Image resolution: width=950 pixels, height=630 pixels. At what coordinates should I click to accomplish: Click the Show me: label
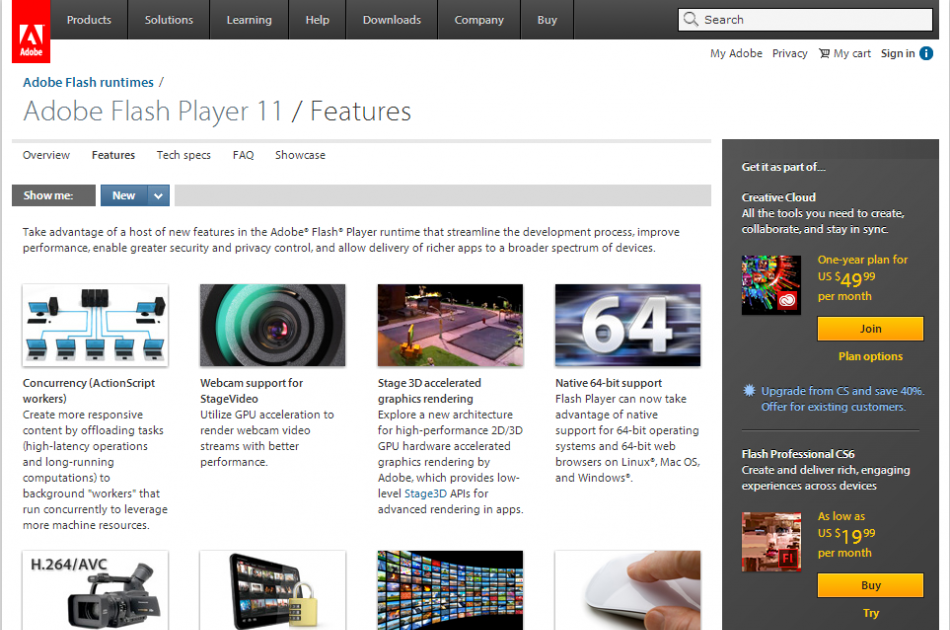[x=48, y=195]
